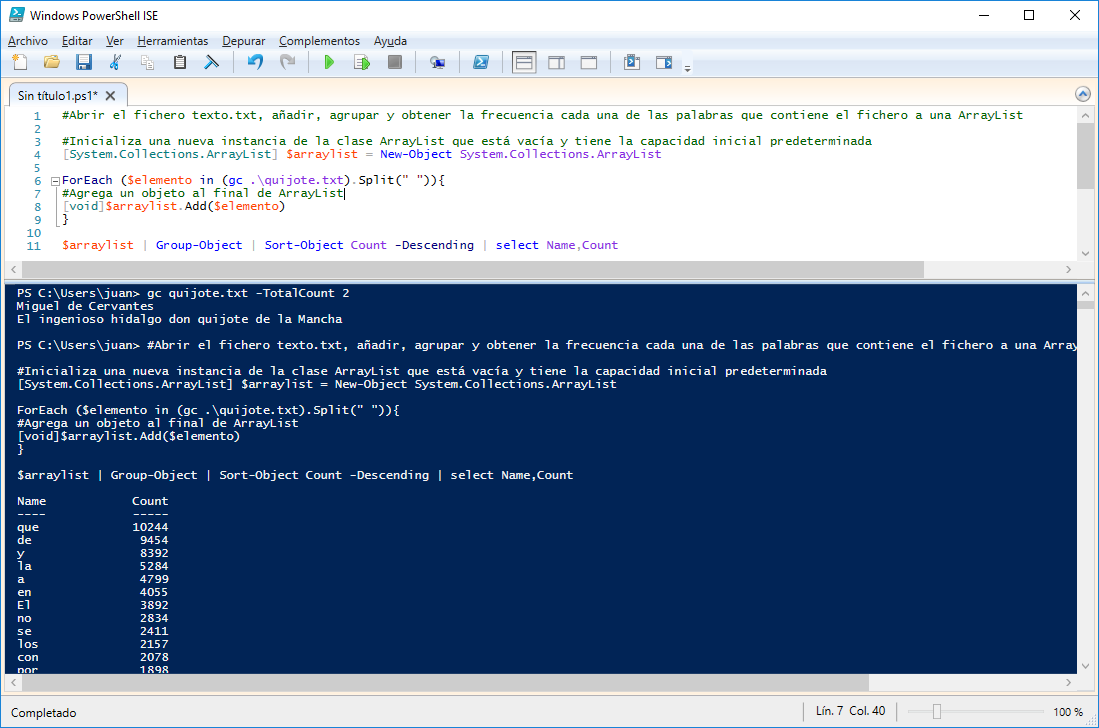Run the script with the green play icon
1099x728 pixels.
tap(329, 63)
